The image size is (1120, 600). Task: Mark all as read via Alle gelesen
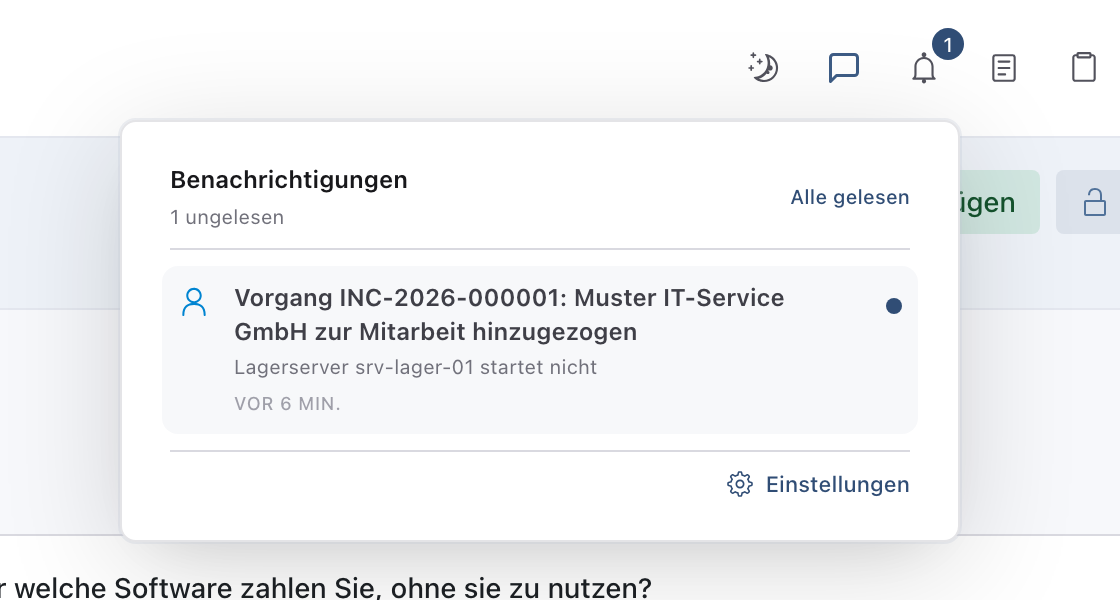pyautogui.click(x=850, y=197)
